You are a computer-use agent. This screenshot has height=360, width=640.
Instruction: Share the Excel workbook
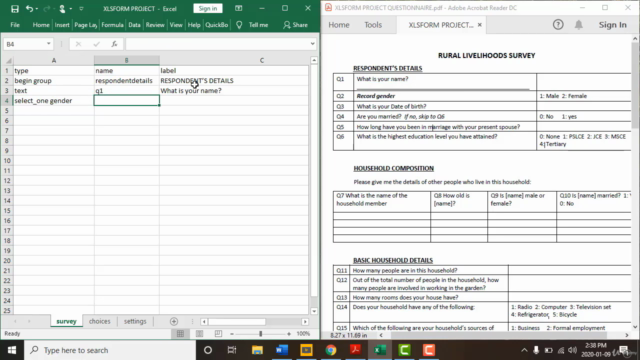click(x=296, y=25)
